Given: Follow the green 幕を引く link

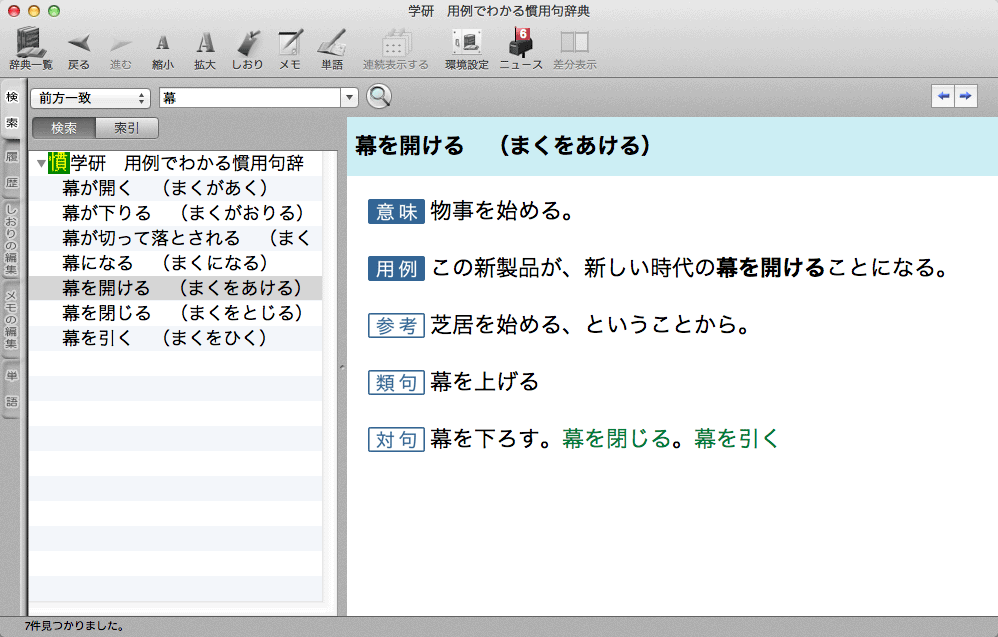Looking at the screenshot, I should (x=736, y=438).
